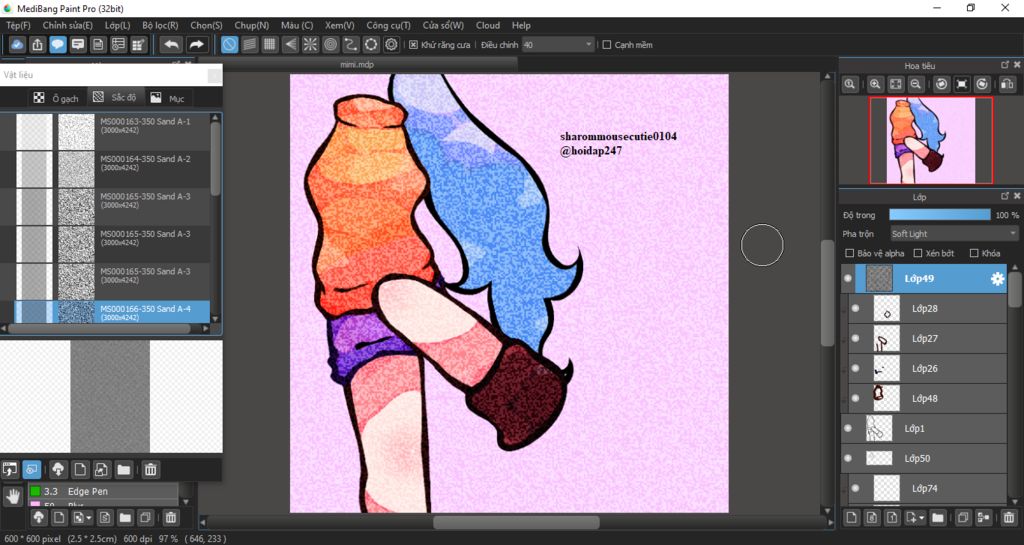Viewport: 1024px width, 545px height.
Task: Click navigator preview thumbnail
Action: (931, 140)
